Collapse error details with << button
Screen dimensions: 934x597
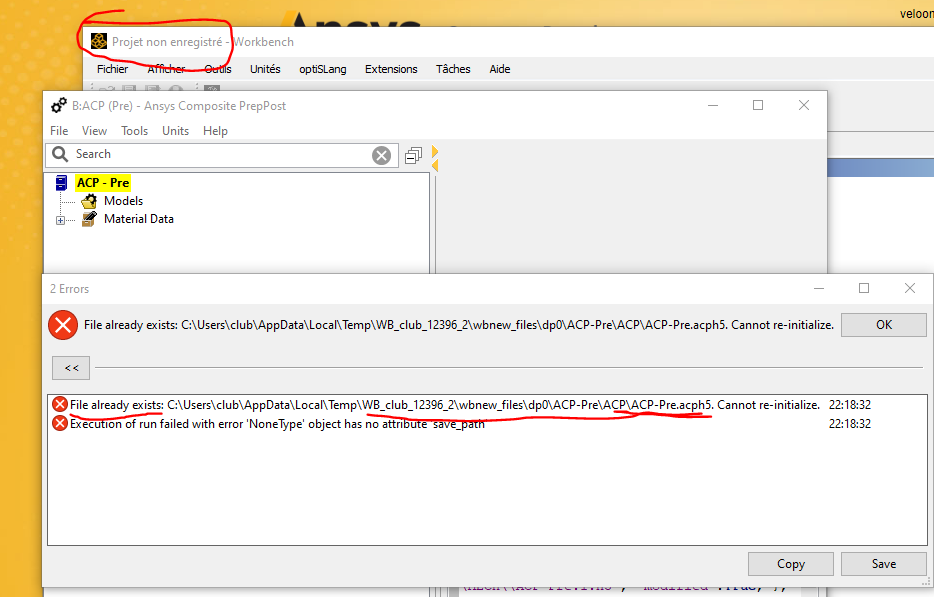click(x=71, y=368)
